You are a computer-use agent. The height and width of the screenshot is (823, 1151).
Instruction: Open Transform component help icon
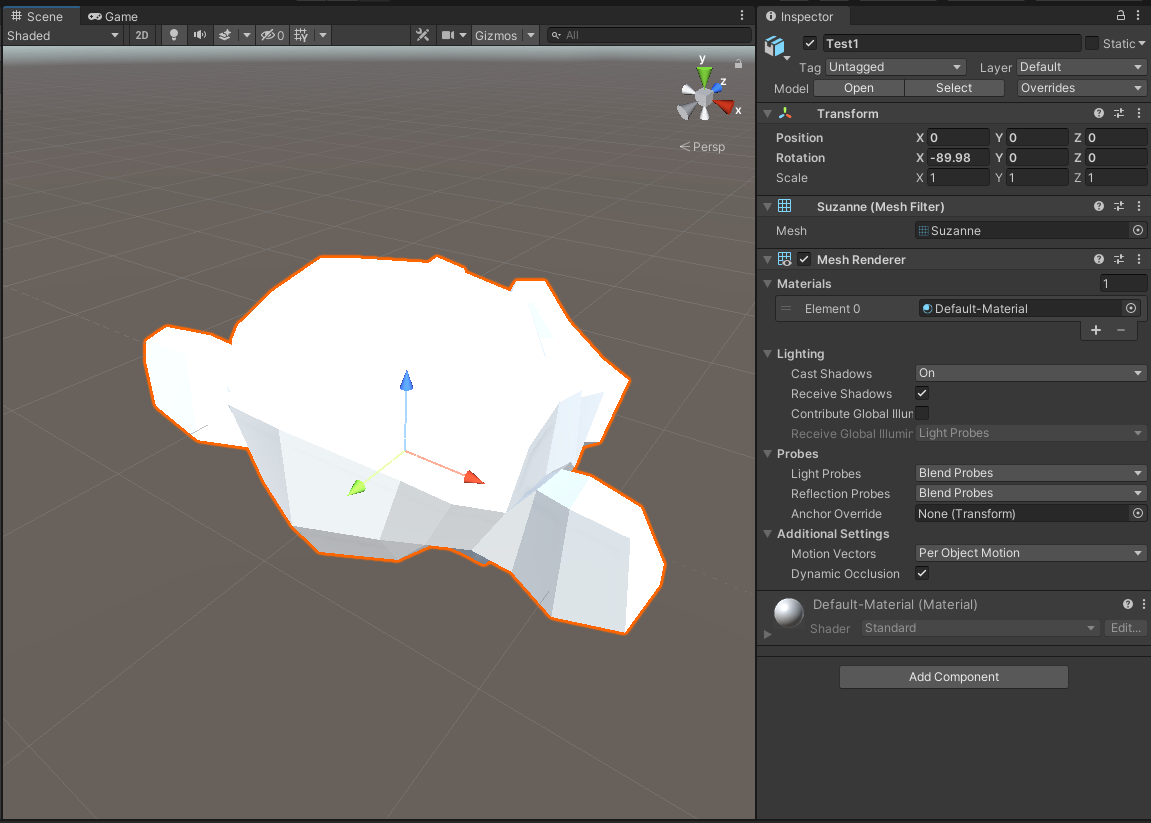(1099, 114)
